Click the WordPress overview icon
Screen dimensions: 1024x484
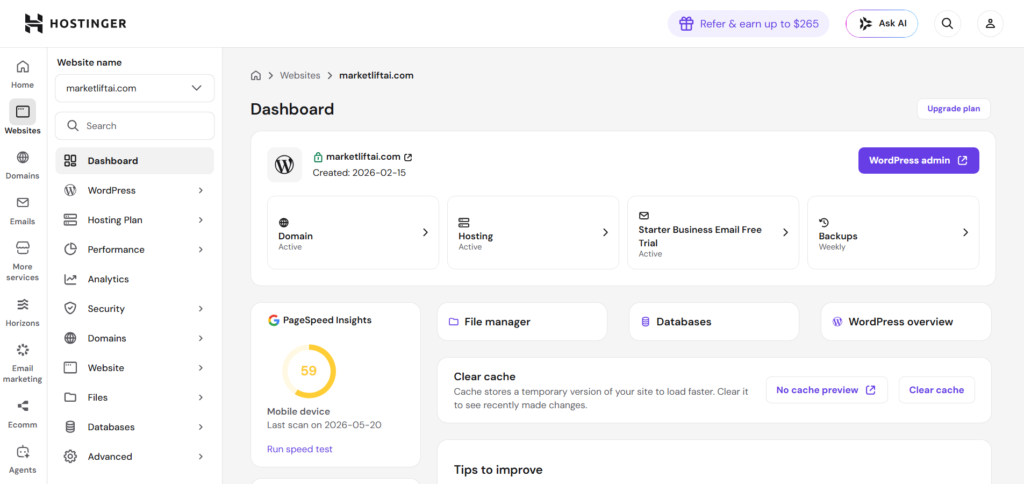click(x=837, y=322)
